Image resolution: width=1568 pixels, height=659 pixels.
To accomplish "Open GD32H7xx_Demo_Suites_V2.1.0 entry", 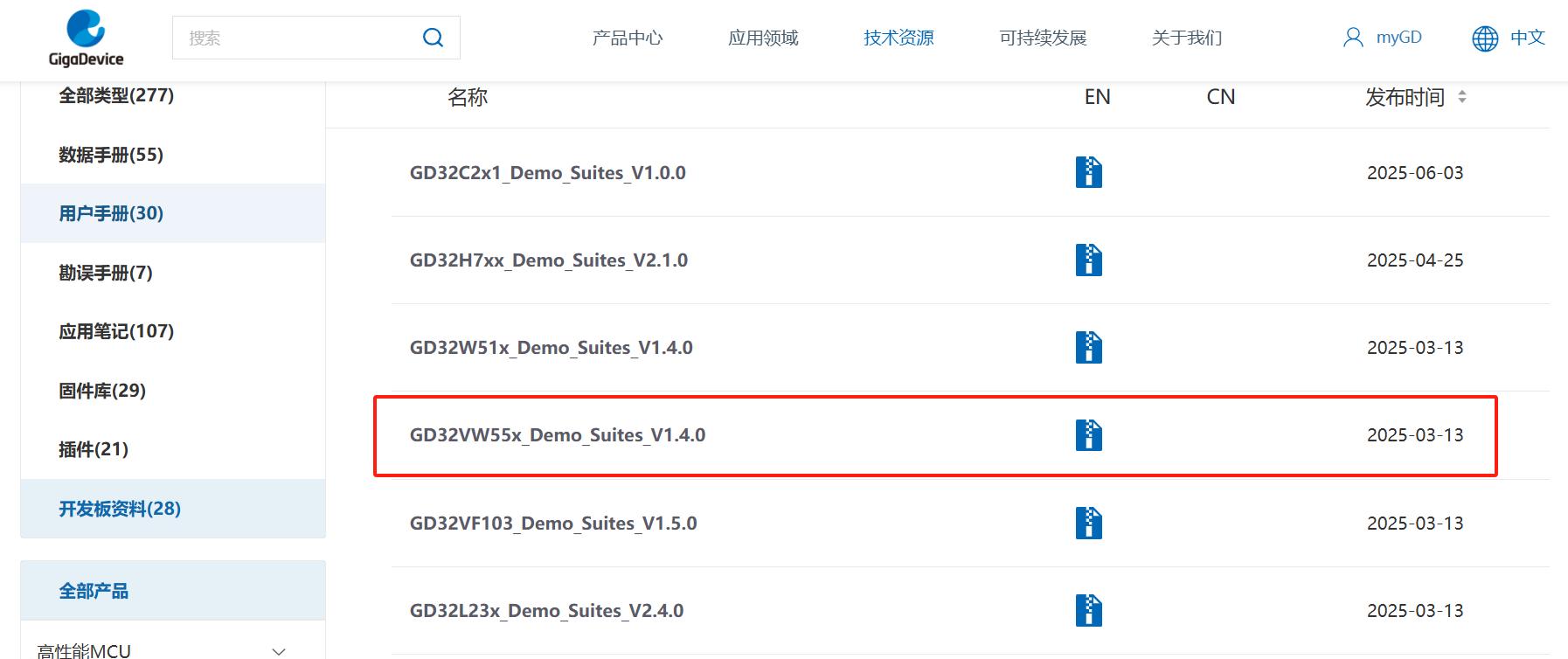I will click(549, 260).
